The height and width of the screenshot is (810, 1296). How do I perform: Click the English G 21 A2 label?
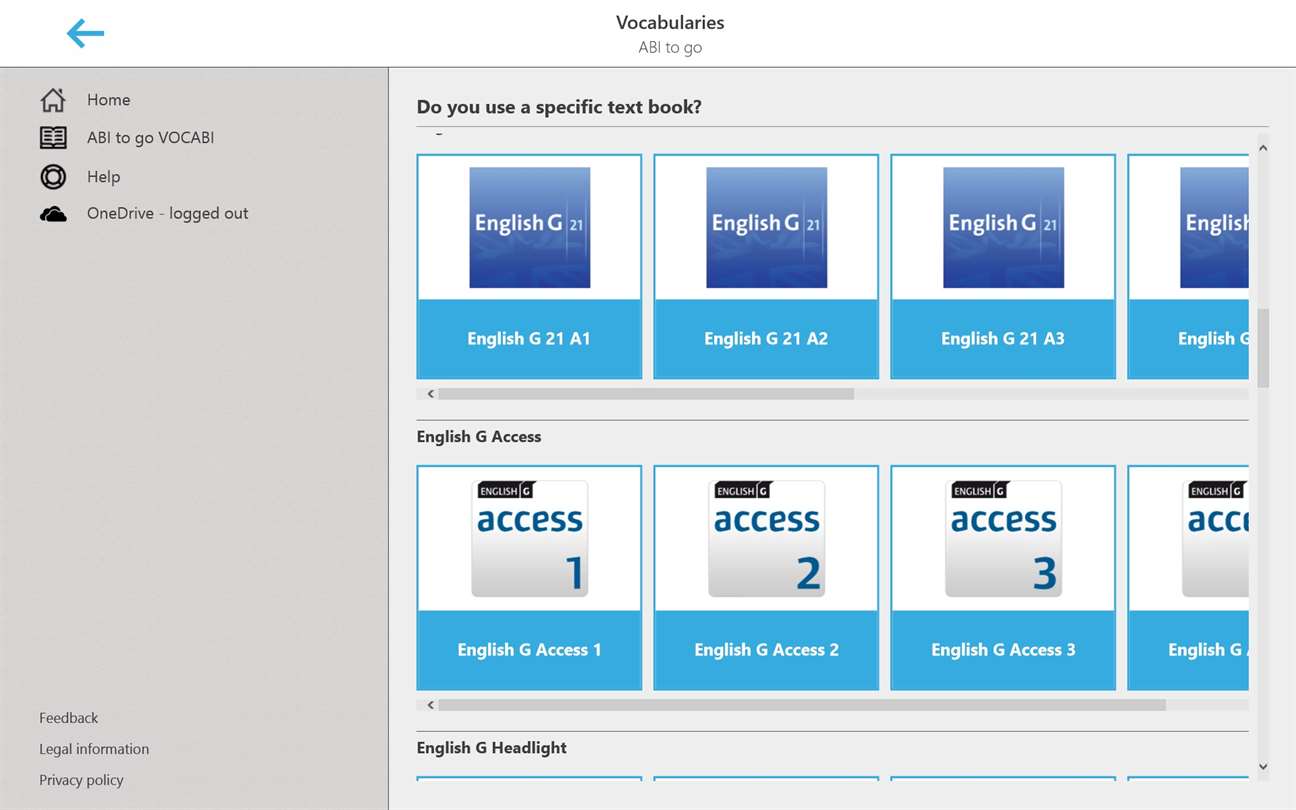766,339
